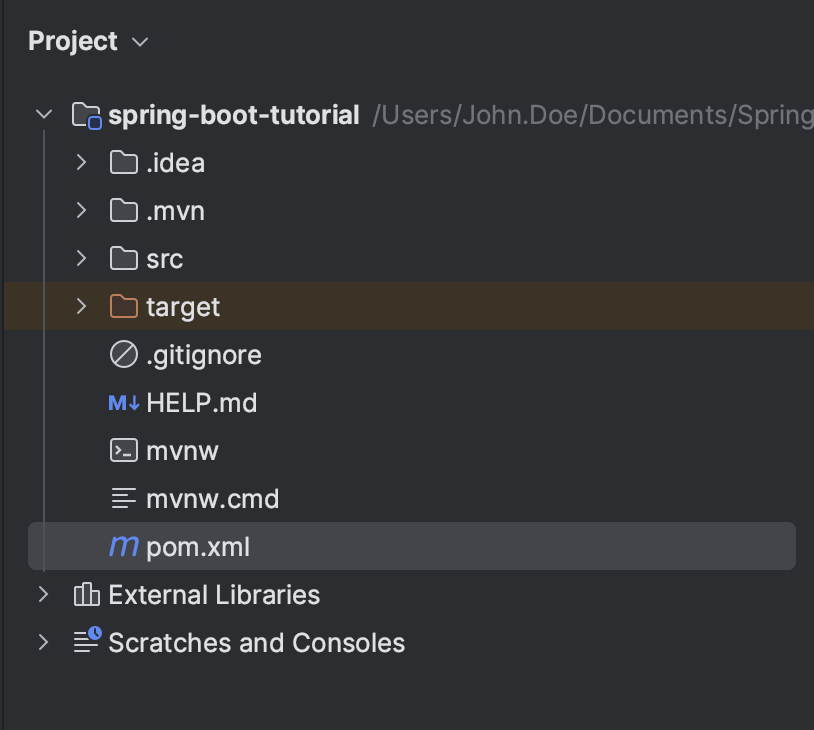The height and width of the screenshot is (730, 814).
Task: Select the .gitignore file
Action: click(x=207, y=354)
